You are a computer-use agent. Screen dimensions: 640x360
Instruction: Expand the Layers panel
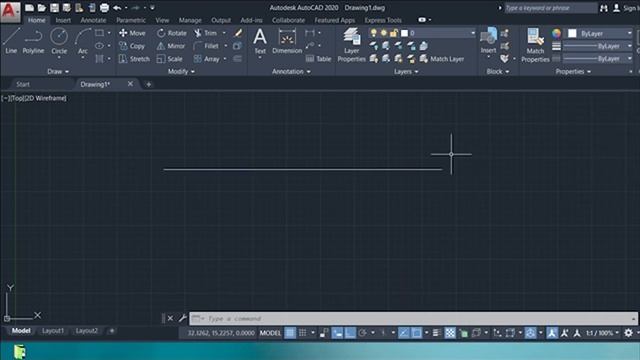(x=406, y=71)
